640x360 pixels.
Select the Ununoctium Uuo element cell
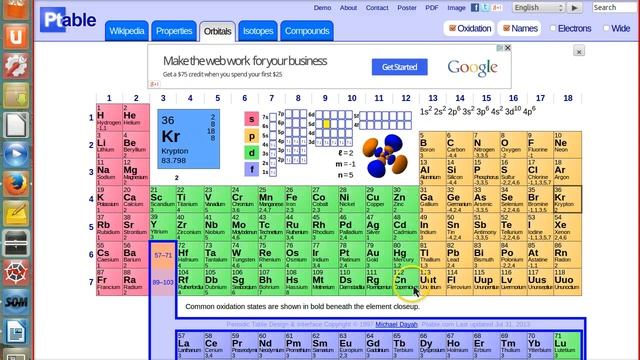tap(567, 282)
